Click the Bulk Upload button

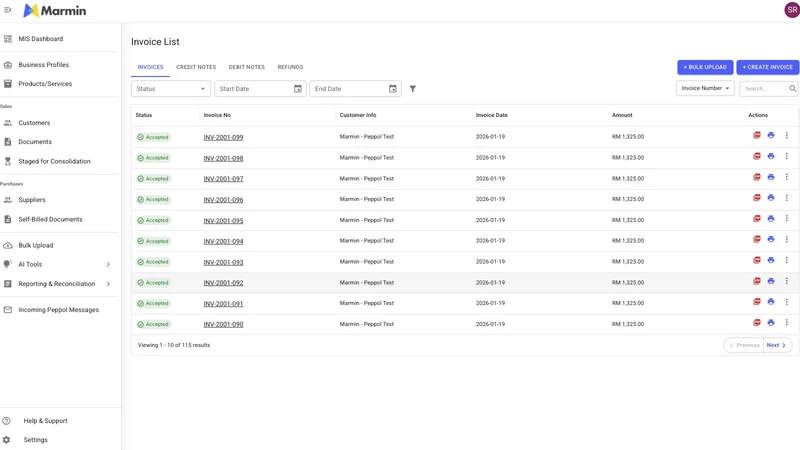(x=705, y=67)
